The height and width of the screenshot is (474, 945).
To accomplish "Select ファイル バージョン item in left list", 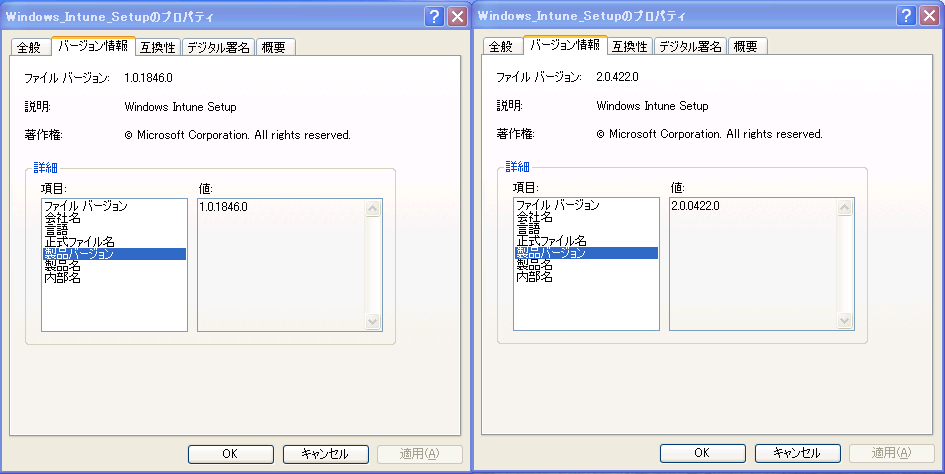I will [x=115, y=206].
